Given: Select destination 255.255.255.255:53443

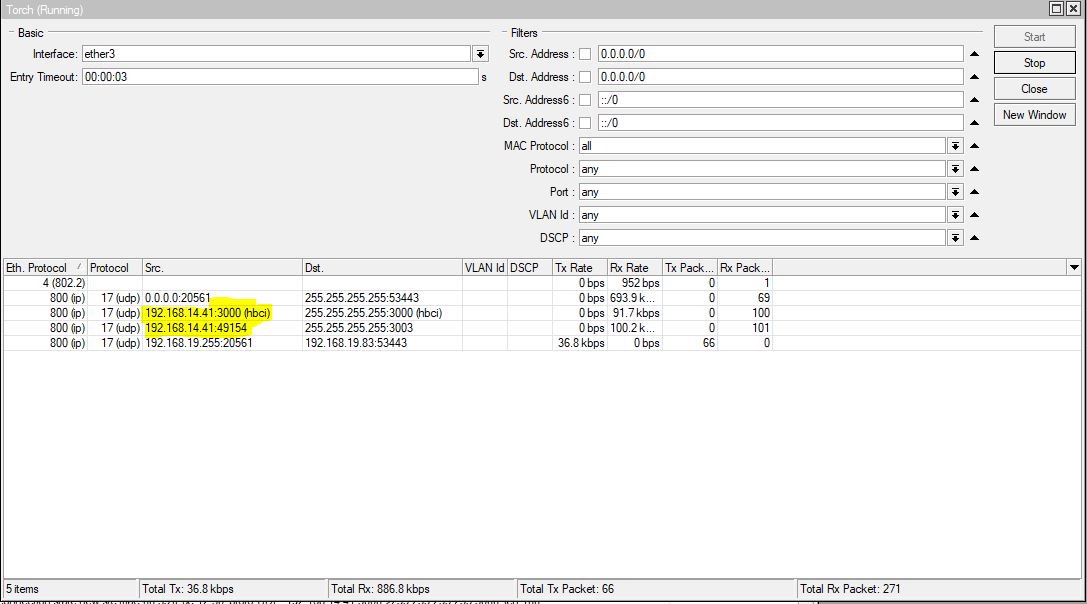Looking at the screenshot, I should (382, 298).
